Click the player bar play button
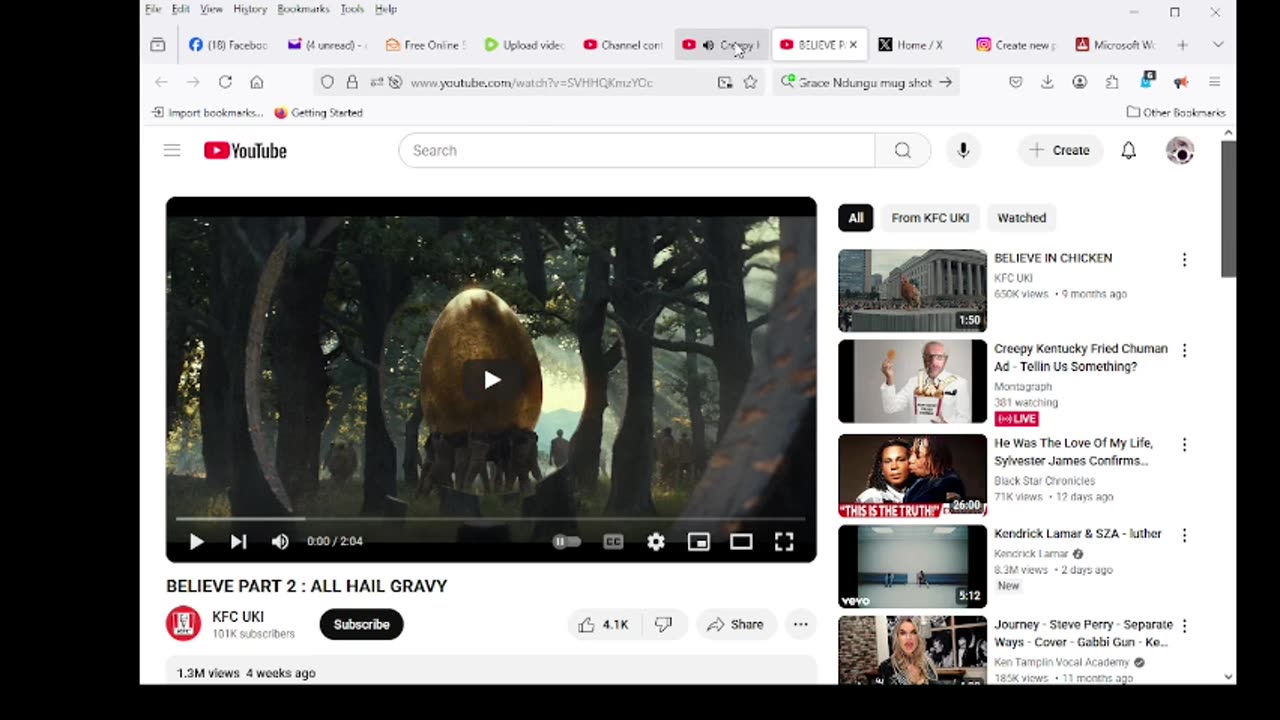 pos(196,541)
